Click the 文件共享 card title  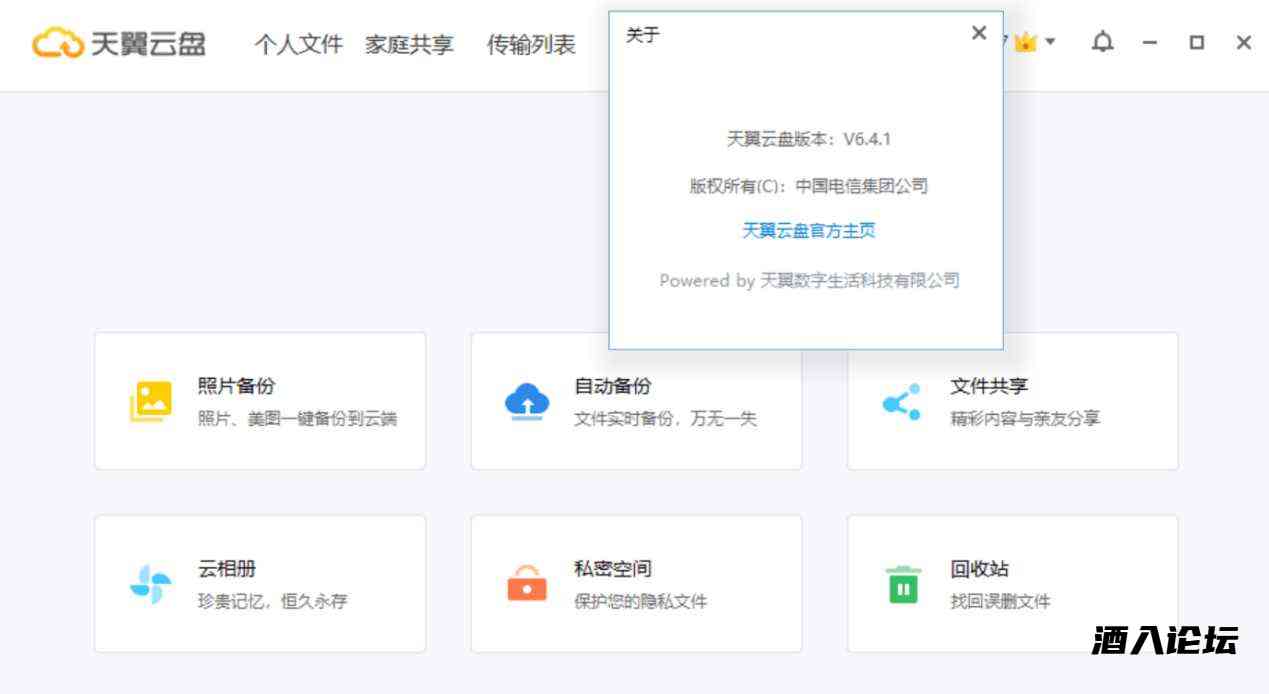point(988,386)
